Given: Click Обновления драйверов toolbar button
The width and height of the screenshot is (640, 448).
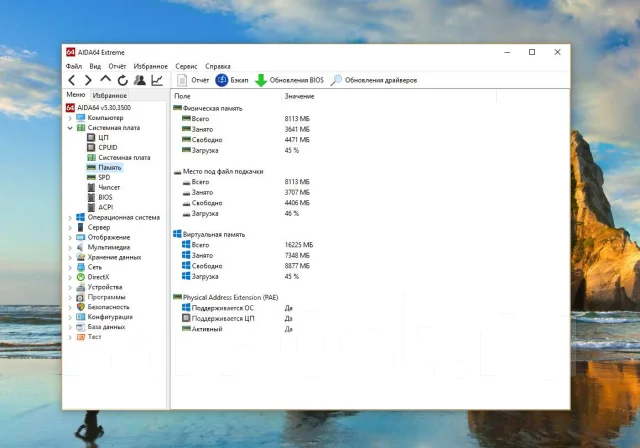Looking at the screenshot, I should point(373,80).
